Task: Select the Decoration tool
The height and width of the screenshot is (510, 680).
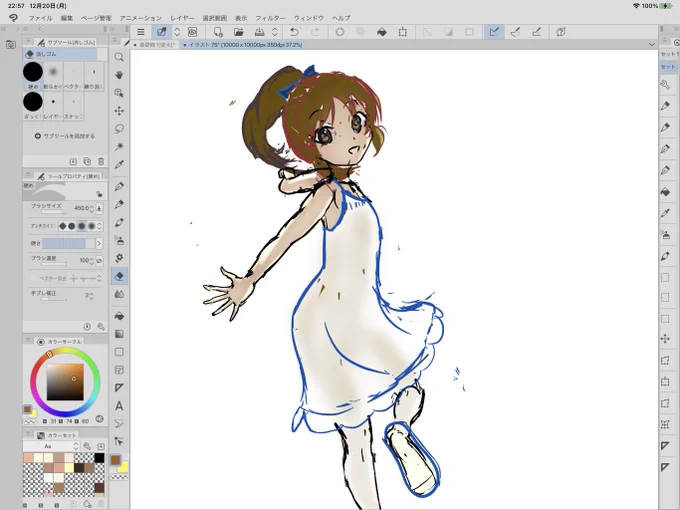Action: pyautogui.click(x=119, y=258)
